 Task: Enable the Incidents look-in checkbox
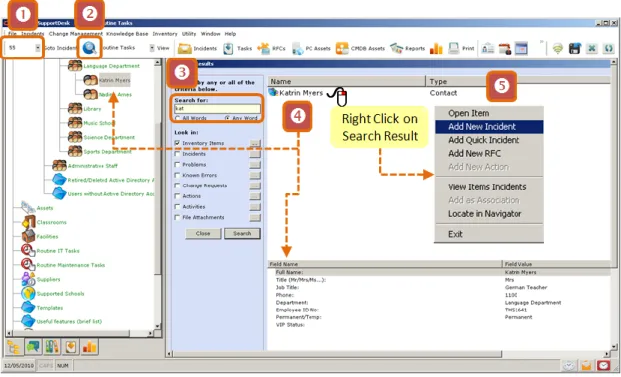177,154
